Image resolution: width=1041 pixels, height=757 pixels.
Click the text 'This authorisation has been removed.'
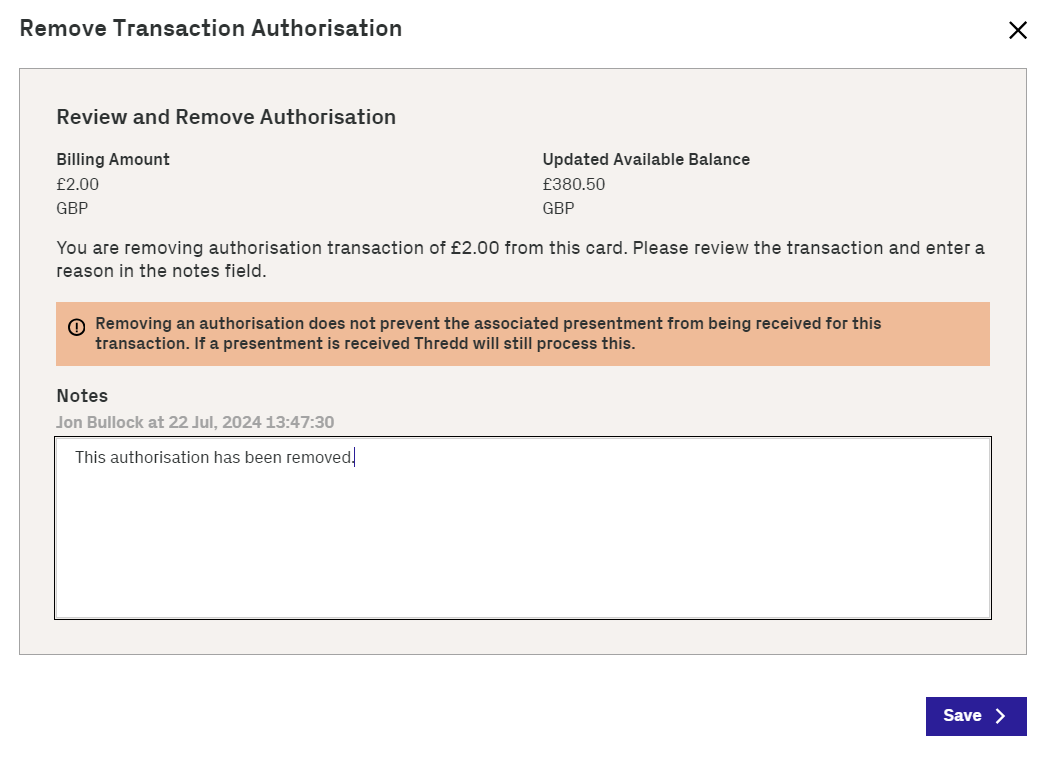214,458
